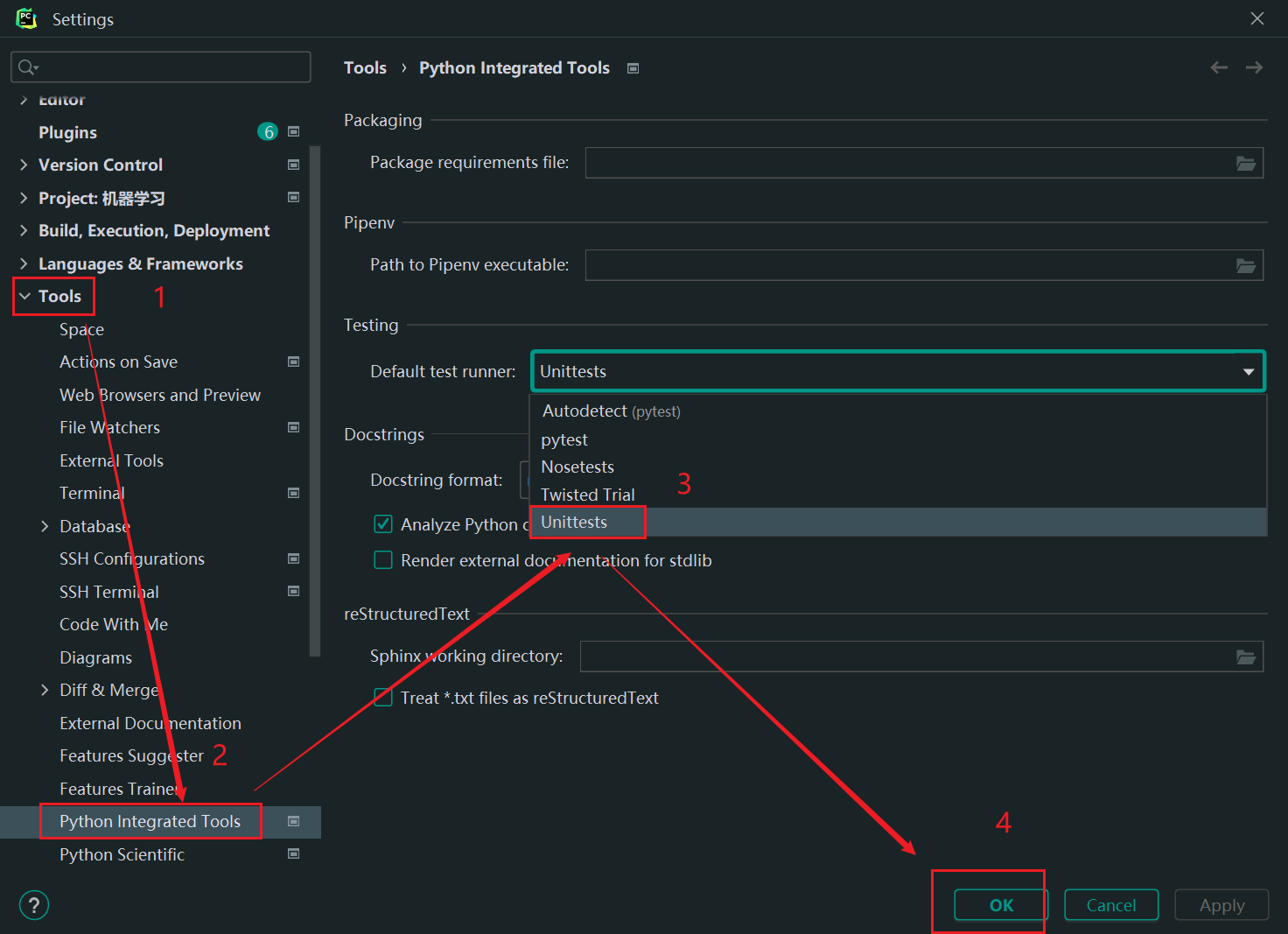
Task: Click the OK button
Action: (x=1001, y=905)
